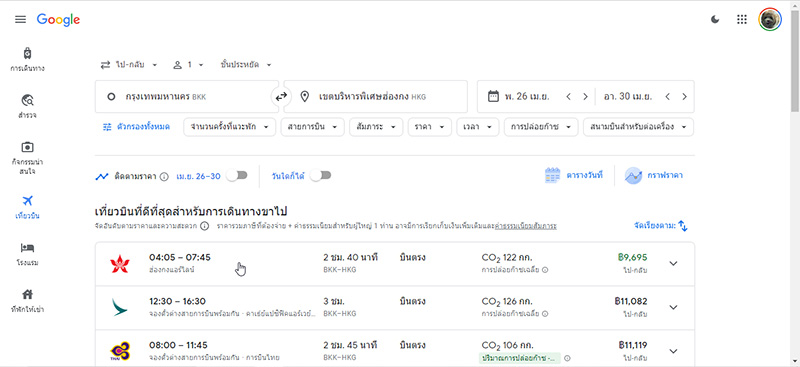The height and width of the screenshot is (367, 800).
Task: Toggle ติดตามราคา เม.ย. 26-30 switch
Action: (x=237, y=176)
